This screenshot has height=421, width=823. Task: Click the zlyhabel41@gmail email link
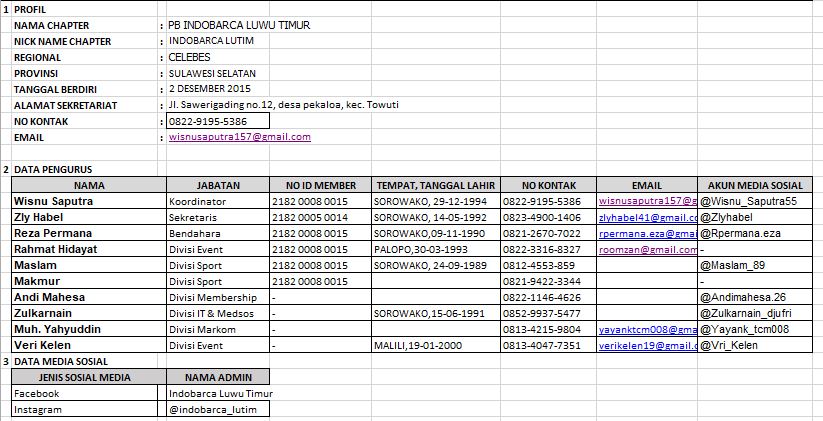coord(648,217)
